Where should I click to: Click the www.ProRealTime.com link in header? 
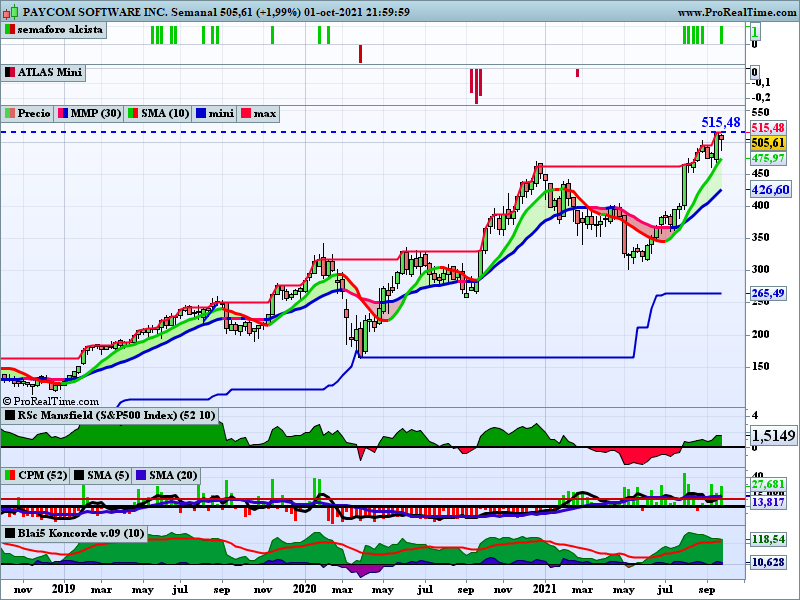pos(736,12)
